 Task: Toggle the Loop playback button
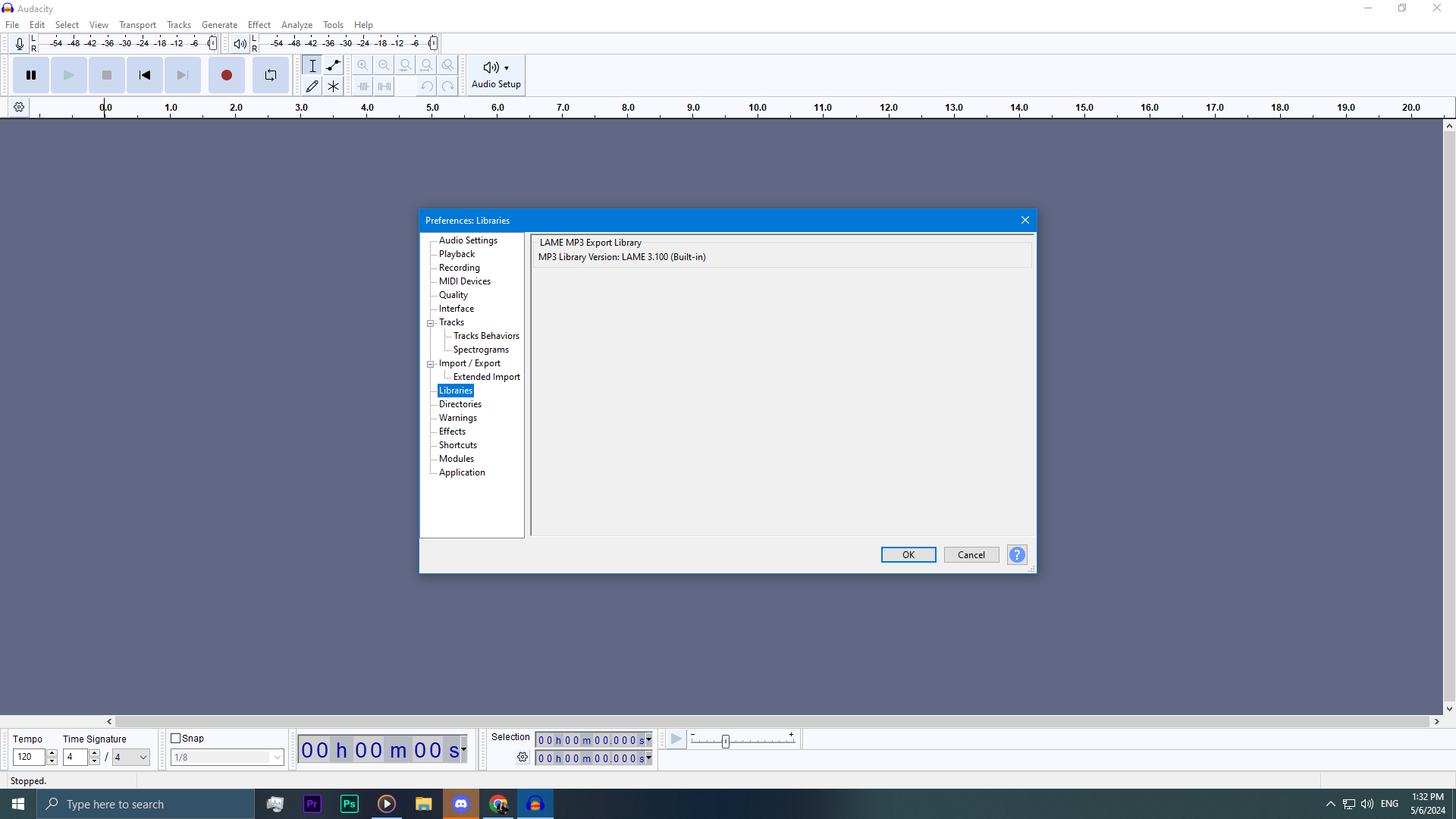click(x=271, y=75)
